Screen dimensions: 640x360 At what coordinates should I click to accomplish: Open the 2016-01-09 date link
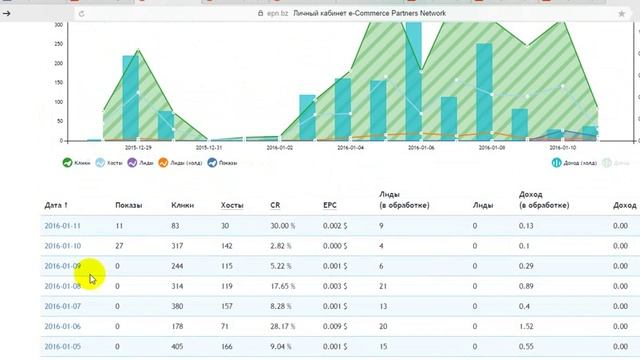62,266
